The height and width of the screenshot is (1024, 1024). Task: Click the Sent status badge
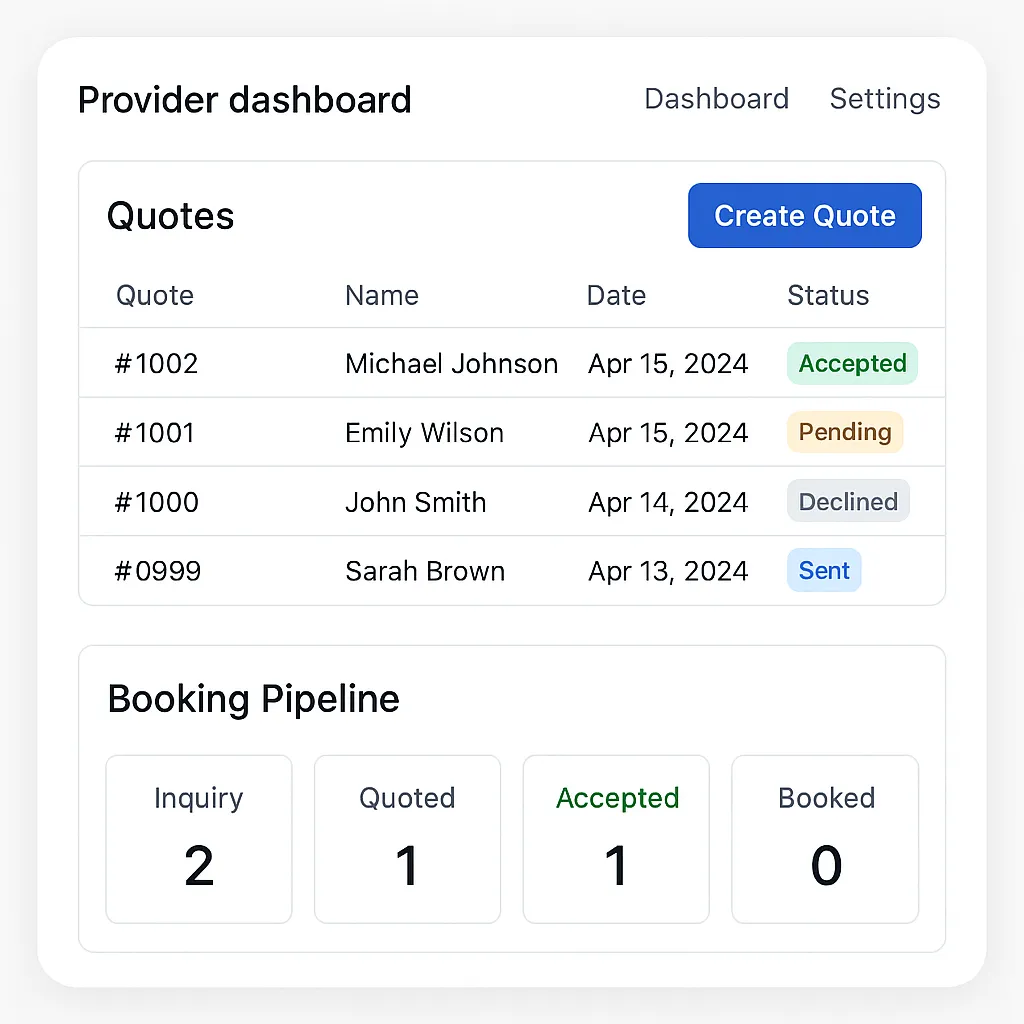(x=824, y=570)
